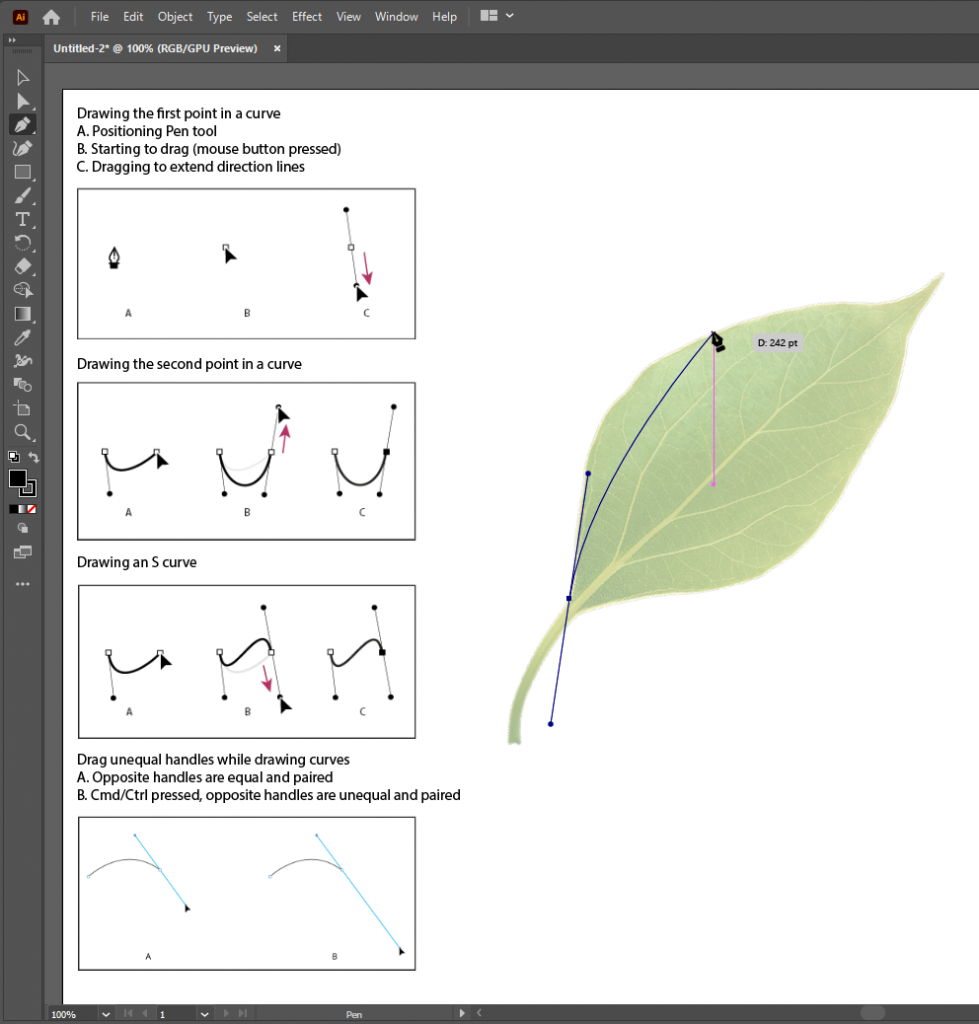Select the Eyedropper tool

(x=23, y=338)
